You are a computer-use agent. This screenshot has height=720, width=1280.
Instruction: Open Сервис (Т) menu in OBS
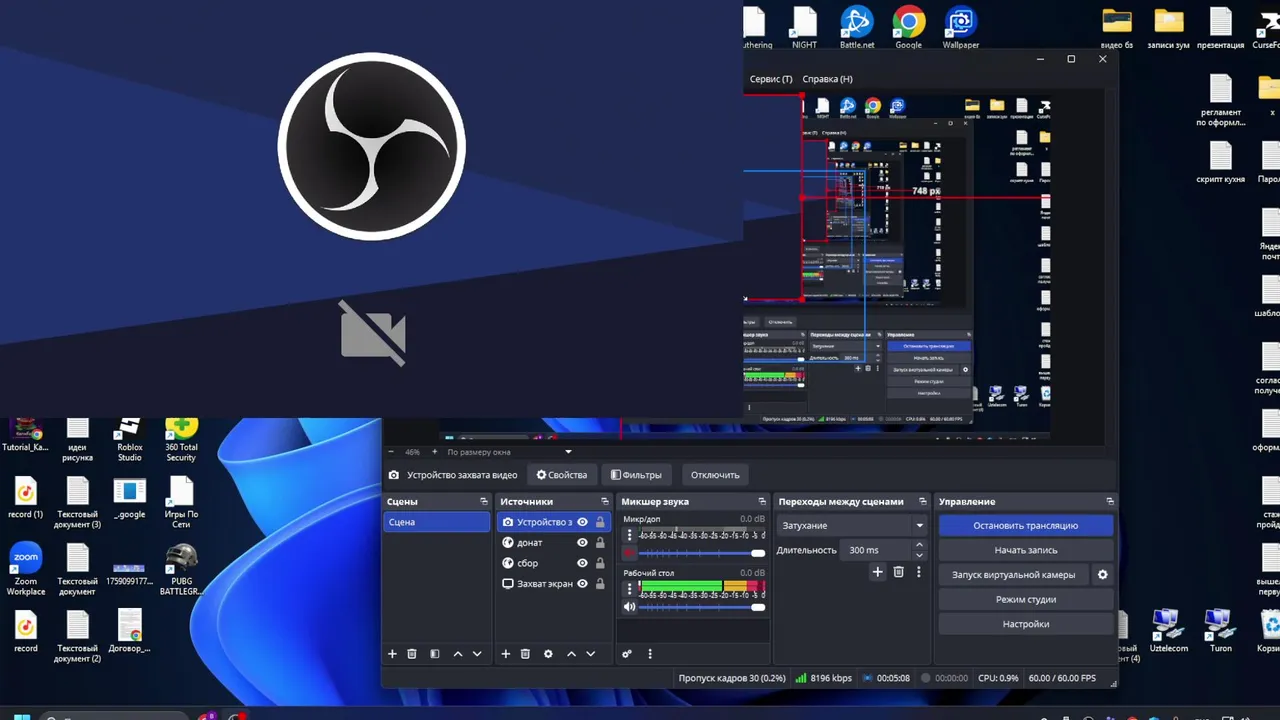pos(771,79)
